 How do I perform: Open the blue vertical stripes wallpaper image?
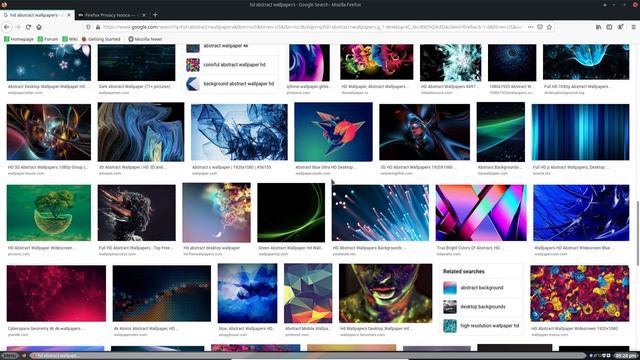click(x=580, y=132)
